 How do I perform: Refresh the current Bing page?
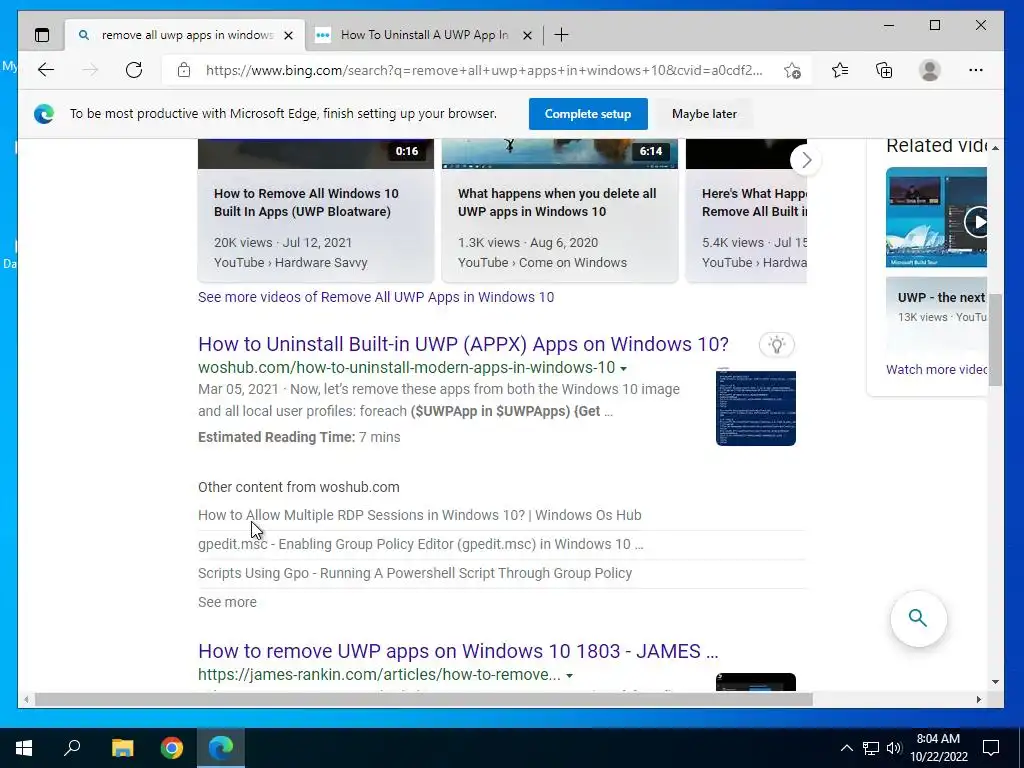tap(134, 70)
